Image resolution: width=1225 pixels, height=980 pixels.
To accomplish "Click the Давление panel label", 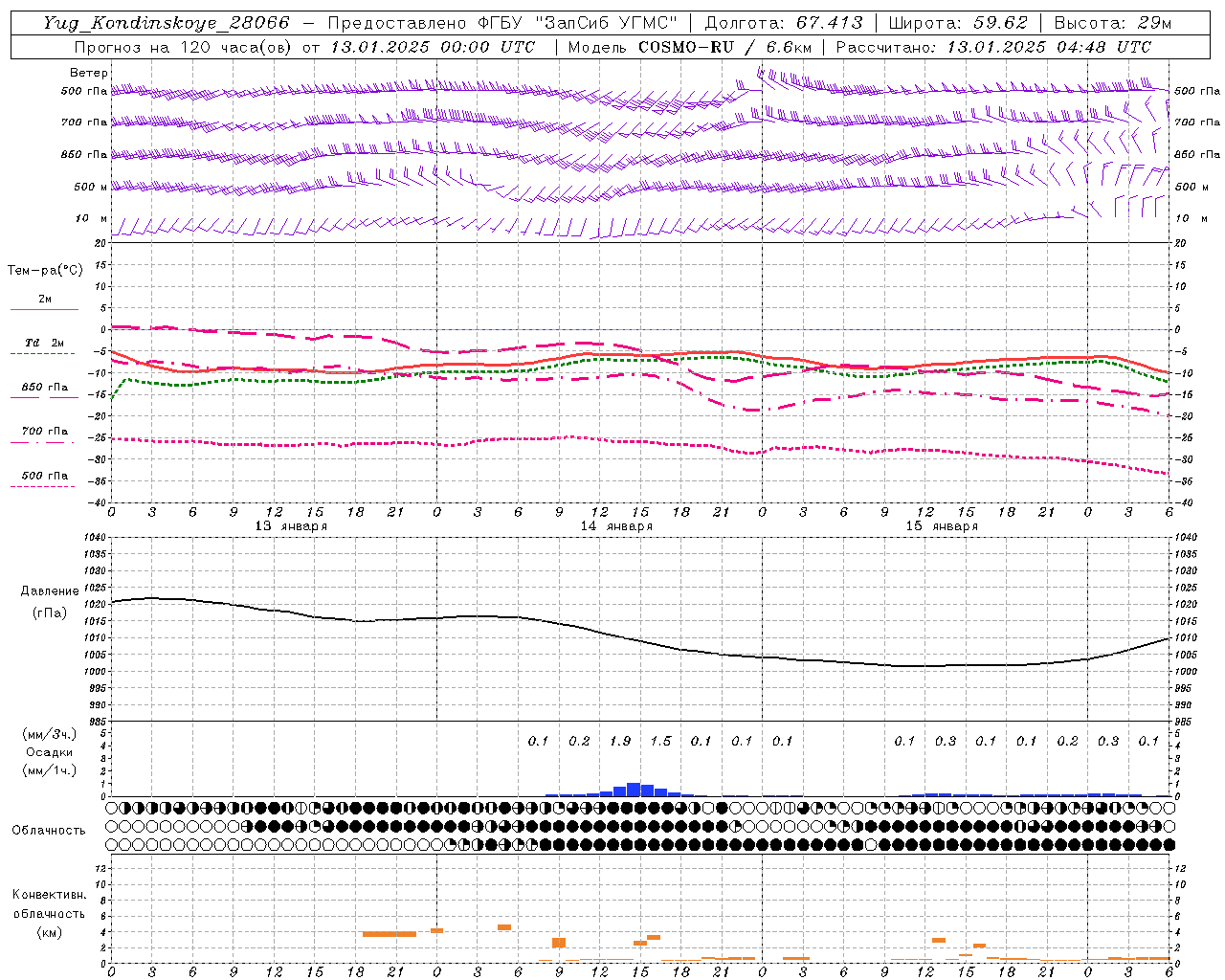I will click(49, 591).
